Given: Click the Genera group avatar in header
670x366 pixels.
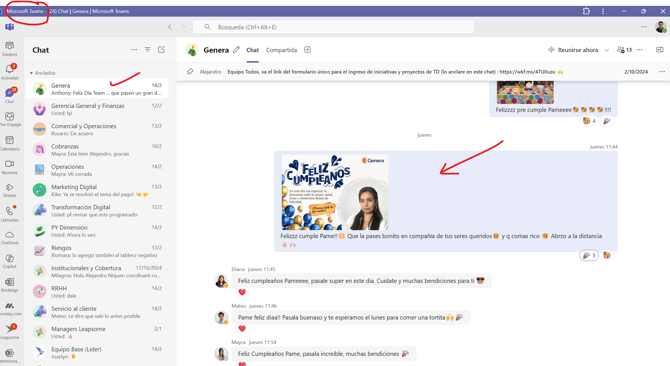Looking at the screenshot, I should pyautogui.click(x=192, y=50).
